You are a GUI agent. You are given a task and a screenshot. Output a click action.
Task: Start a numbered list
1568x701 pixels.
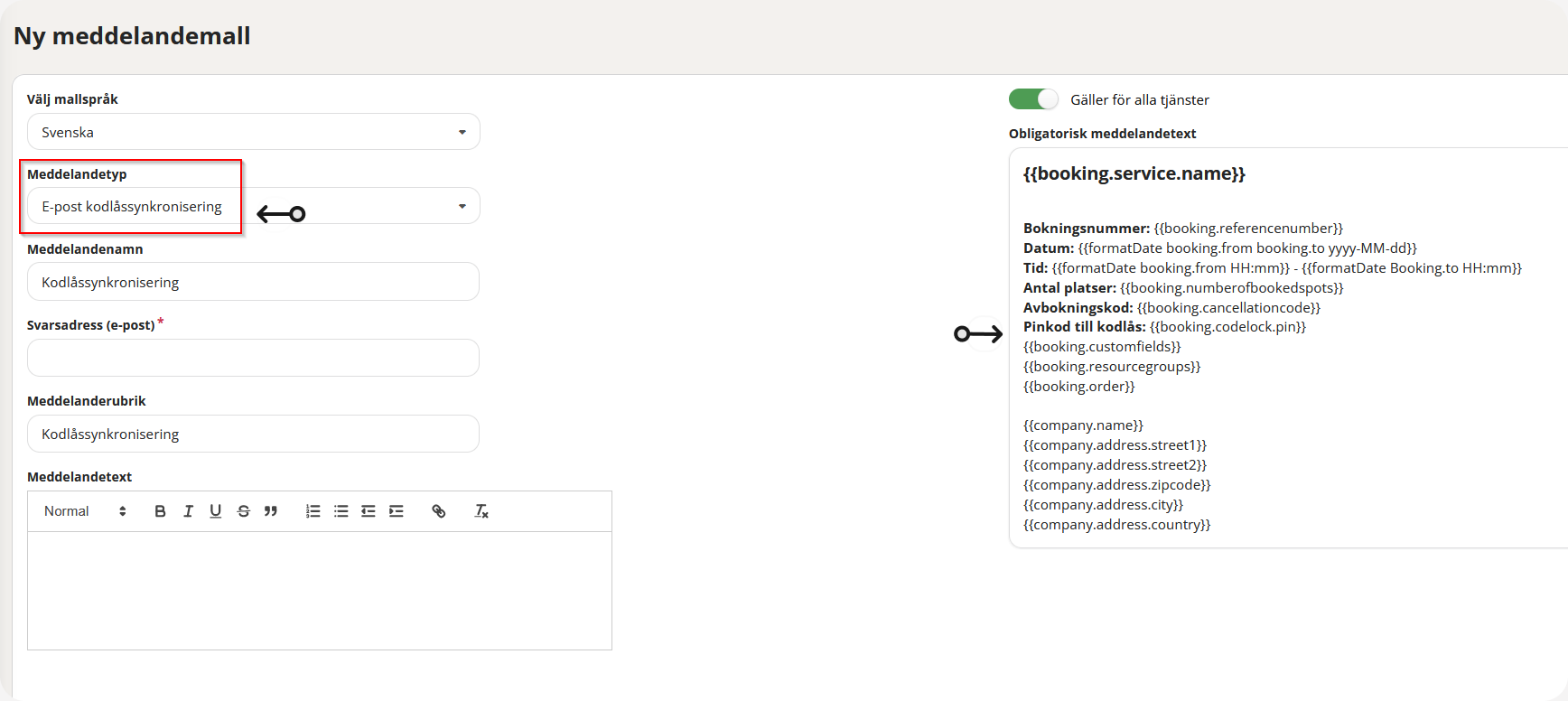(x=313, y=511)
